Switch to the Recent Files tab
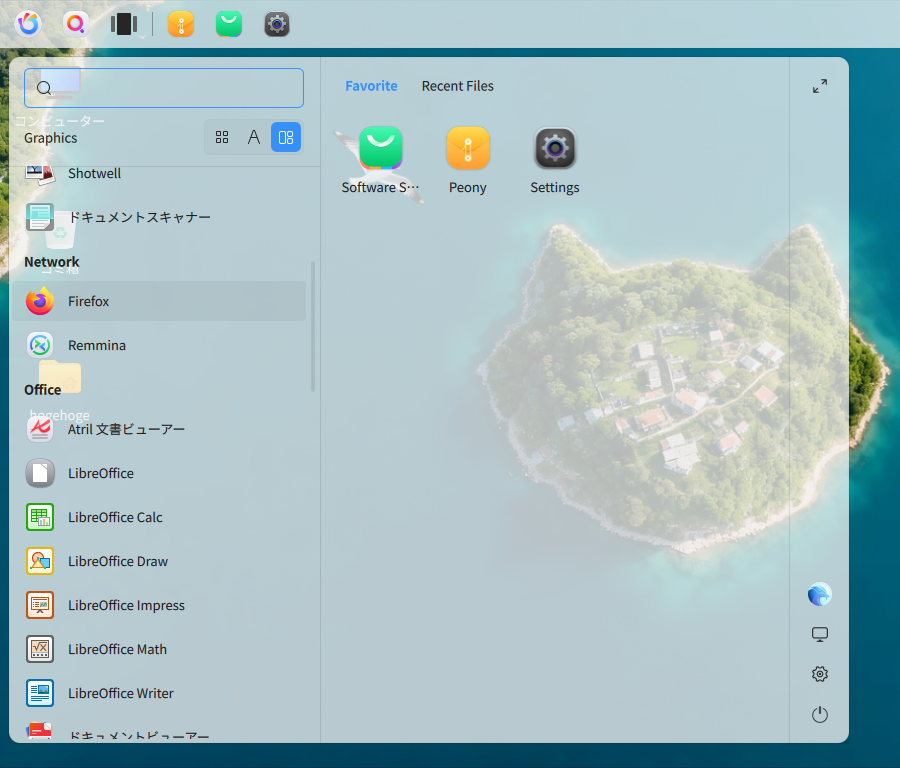Viewport: 900px width, 768px height. click(457, 86)
